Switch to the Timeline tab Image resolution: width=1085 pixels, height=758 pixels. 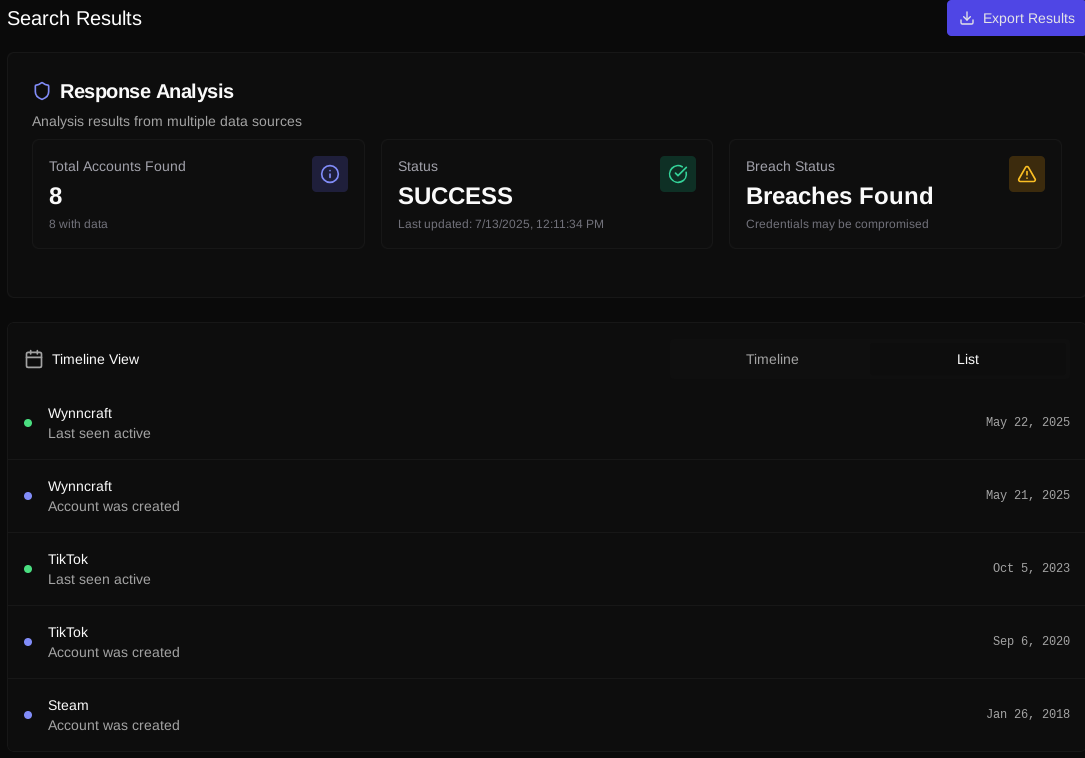[771, 359]
